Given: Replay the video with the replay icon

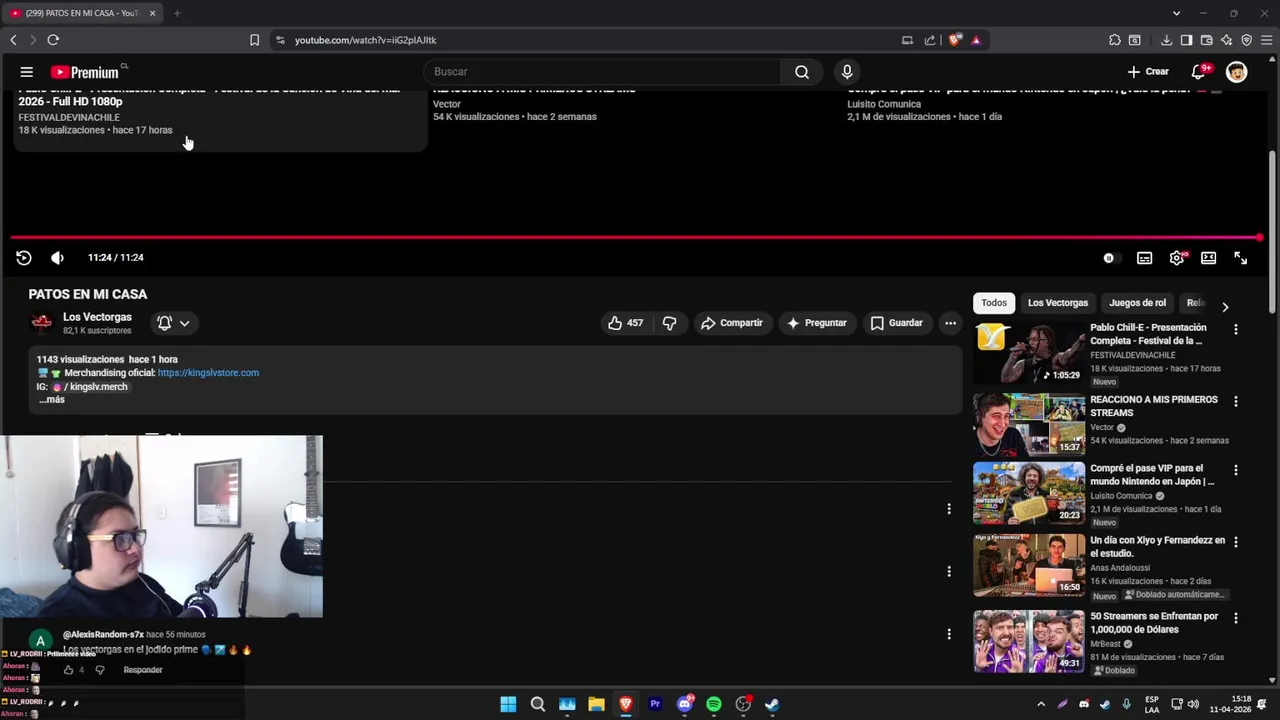Looking at the screenshot, I should [x=24, y=258].
